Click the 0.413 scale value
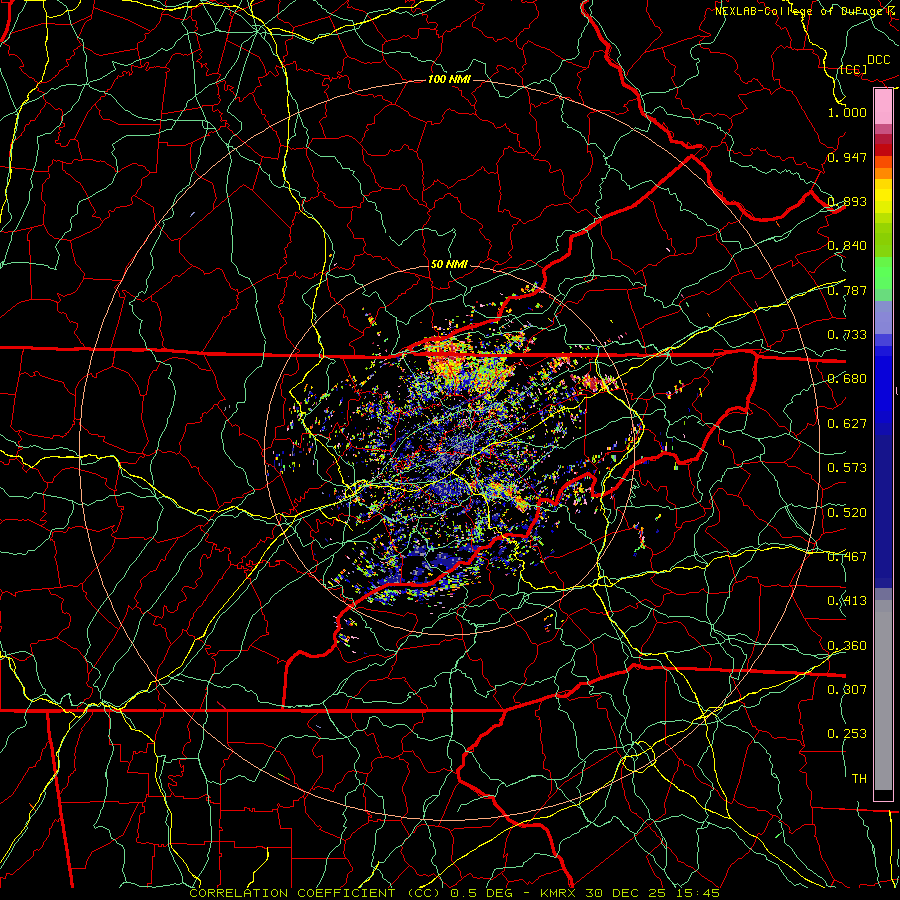Image resolution: width=900 pixels, height=900 pixels. (847, 601)
